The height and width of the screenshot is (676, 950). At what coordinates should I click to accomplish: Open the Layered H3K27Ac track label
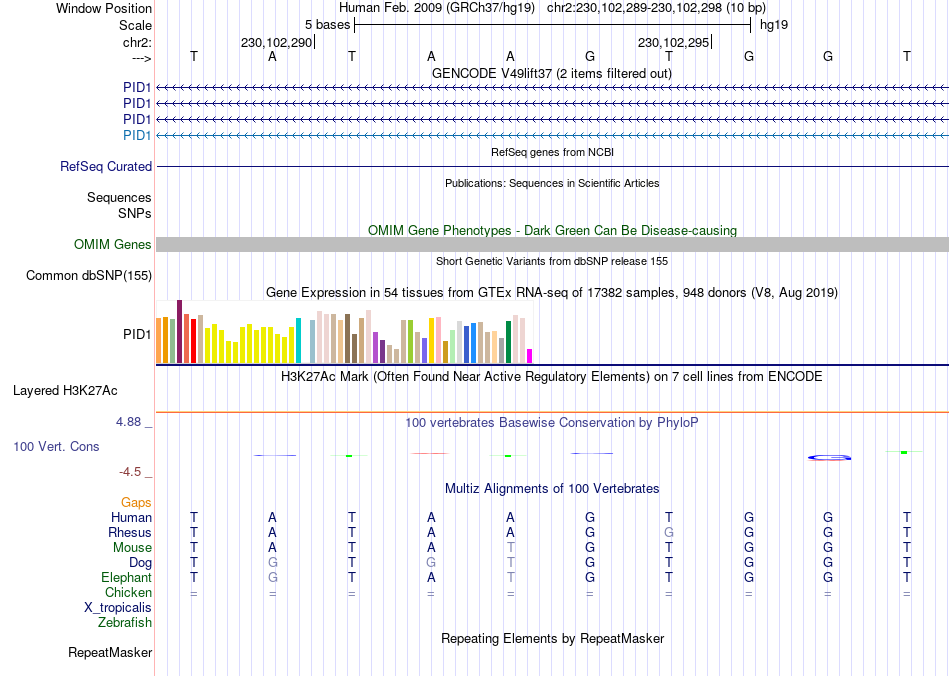[x=65, y=391]
